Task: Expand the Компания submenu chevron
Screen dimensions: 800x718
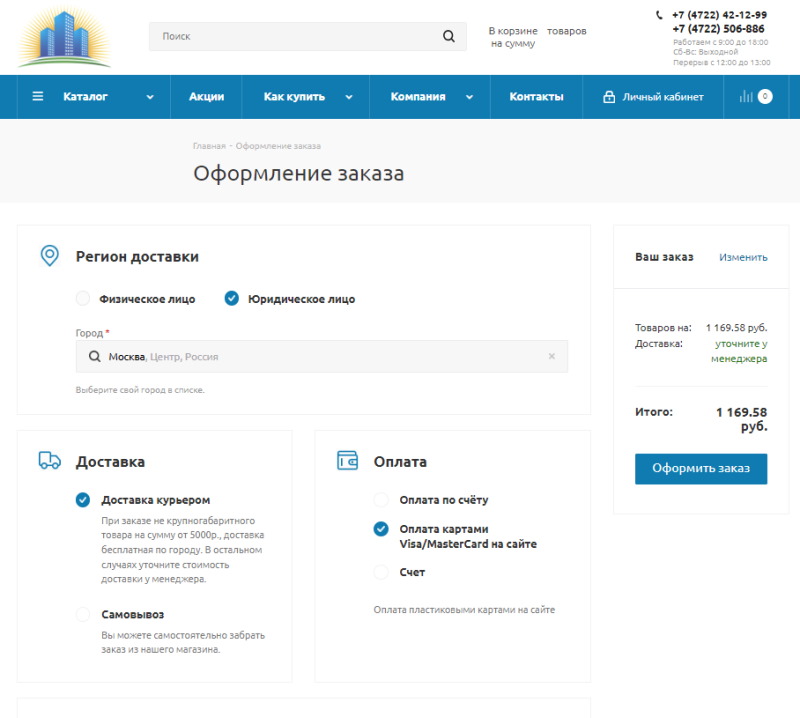Action: 468,97
